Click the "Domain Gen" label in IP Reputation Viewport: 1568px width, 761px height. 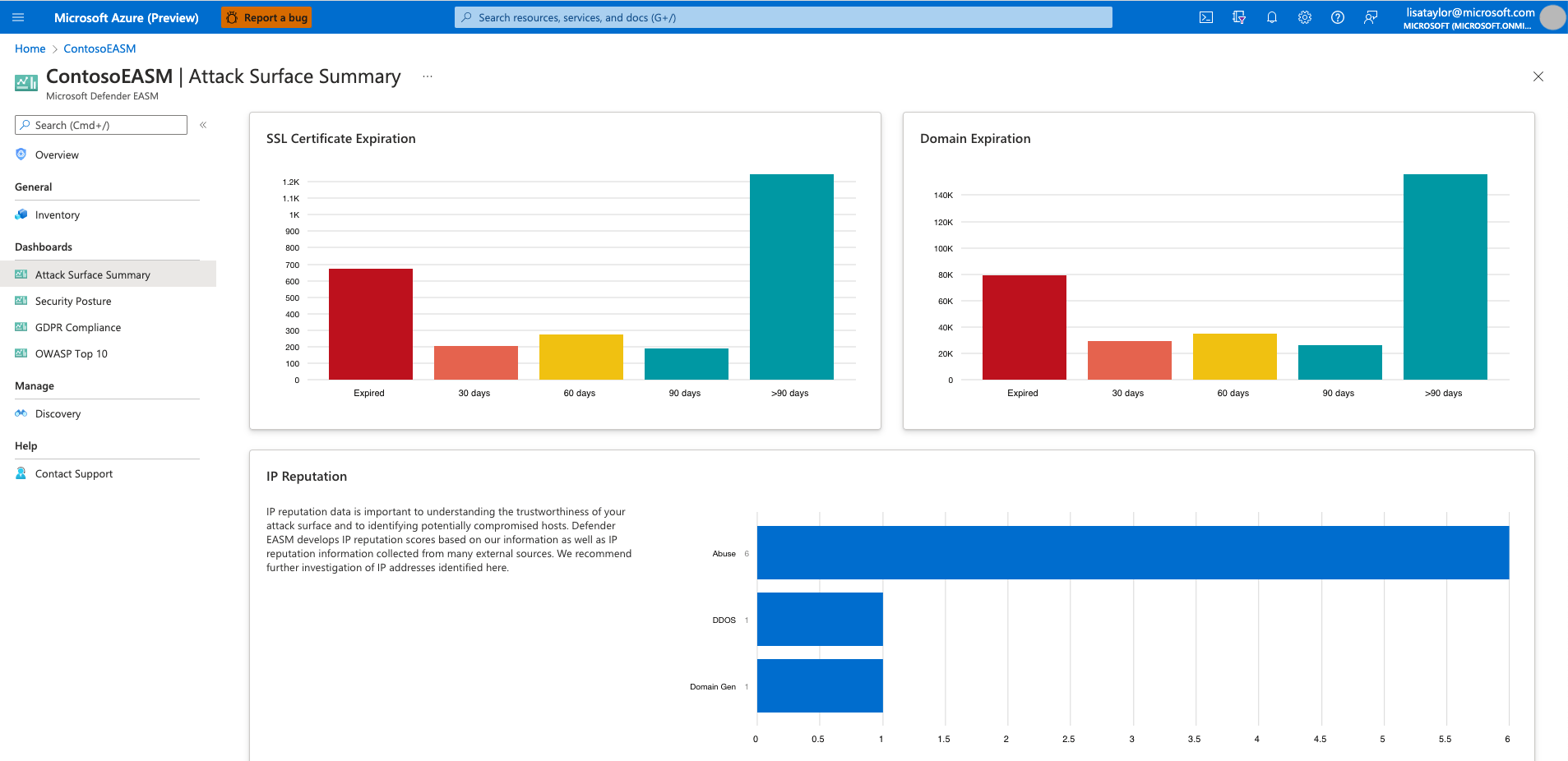tap(713, 686)
